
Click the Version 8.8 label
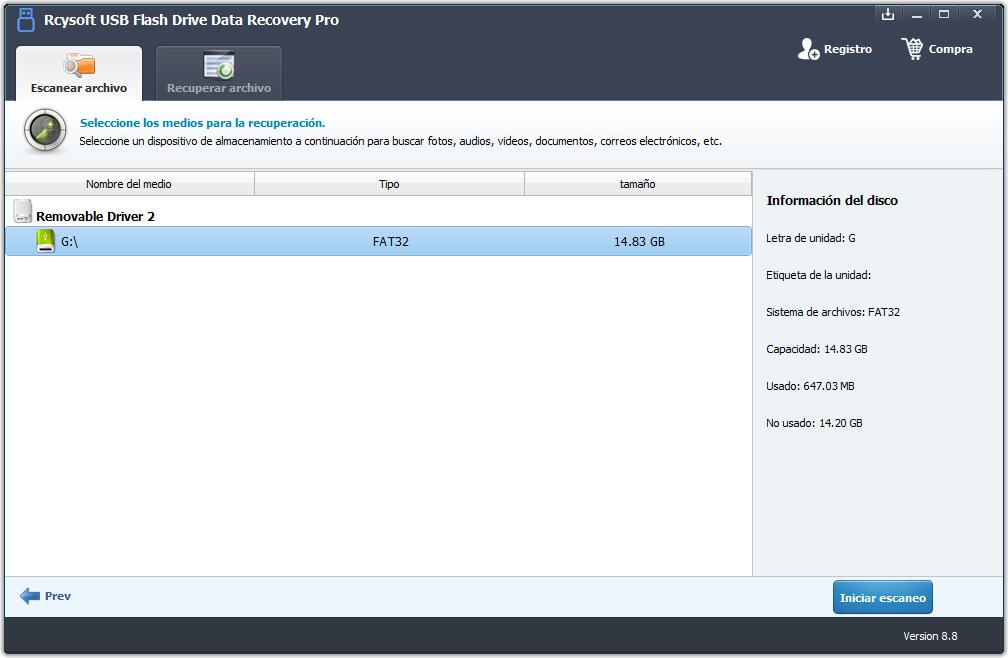point(929,636)
